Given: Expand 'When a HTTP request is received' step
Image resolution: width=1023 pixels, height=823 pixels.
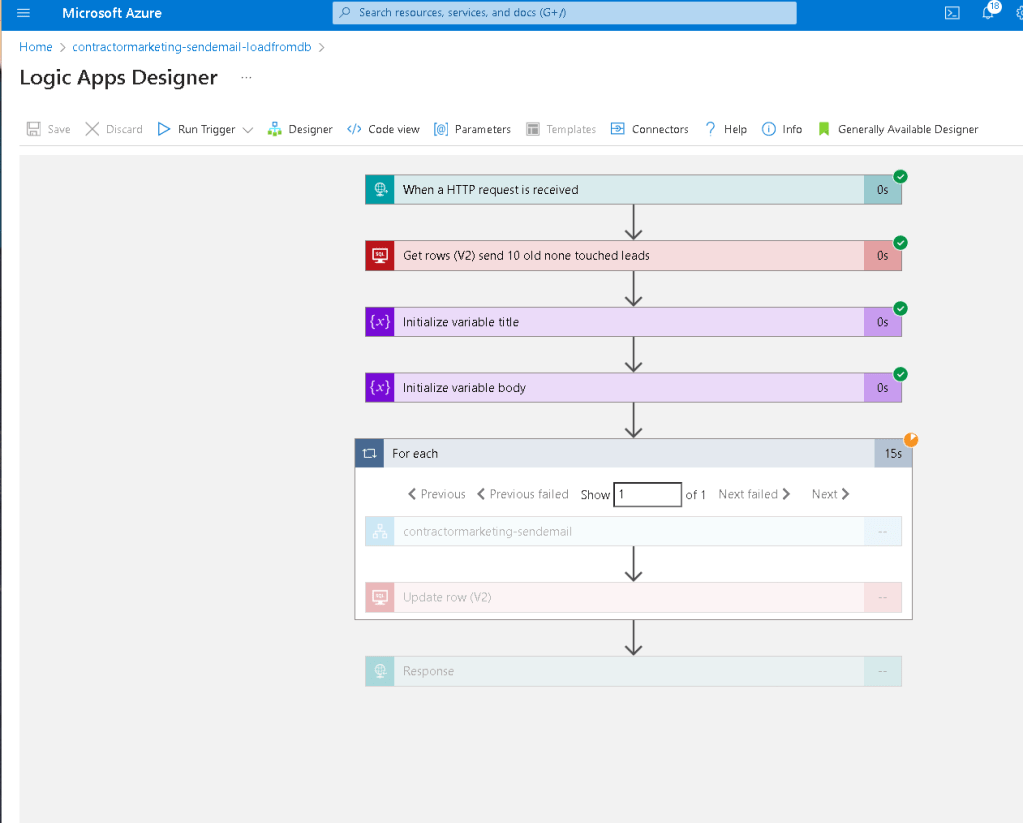Looking at the screenshot, I should tap(634, 190).
